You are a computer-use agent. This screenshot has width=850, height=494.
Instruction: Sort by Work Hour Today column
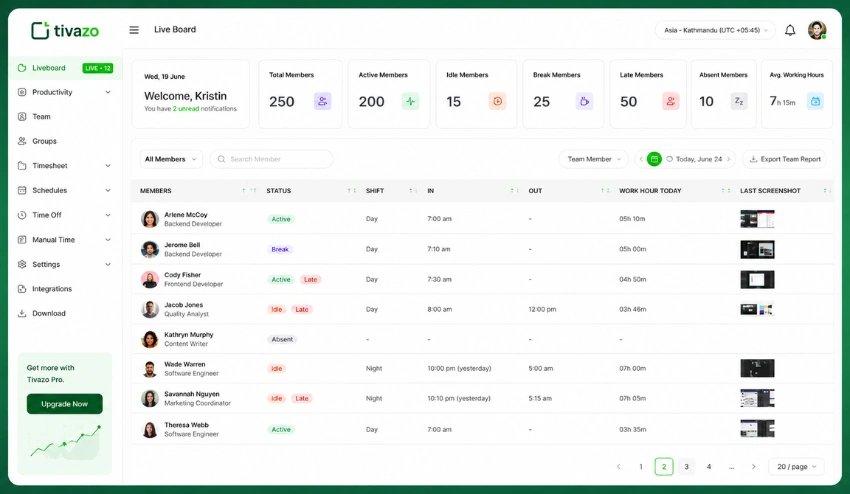tap(726, 190)
